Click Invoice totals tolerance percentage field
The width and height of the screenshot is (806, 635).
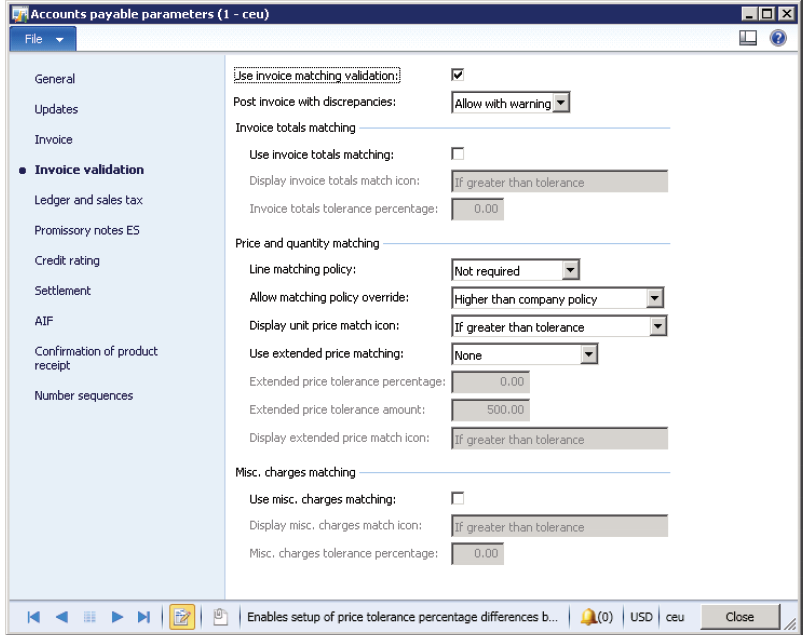tap(478, 209)
